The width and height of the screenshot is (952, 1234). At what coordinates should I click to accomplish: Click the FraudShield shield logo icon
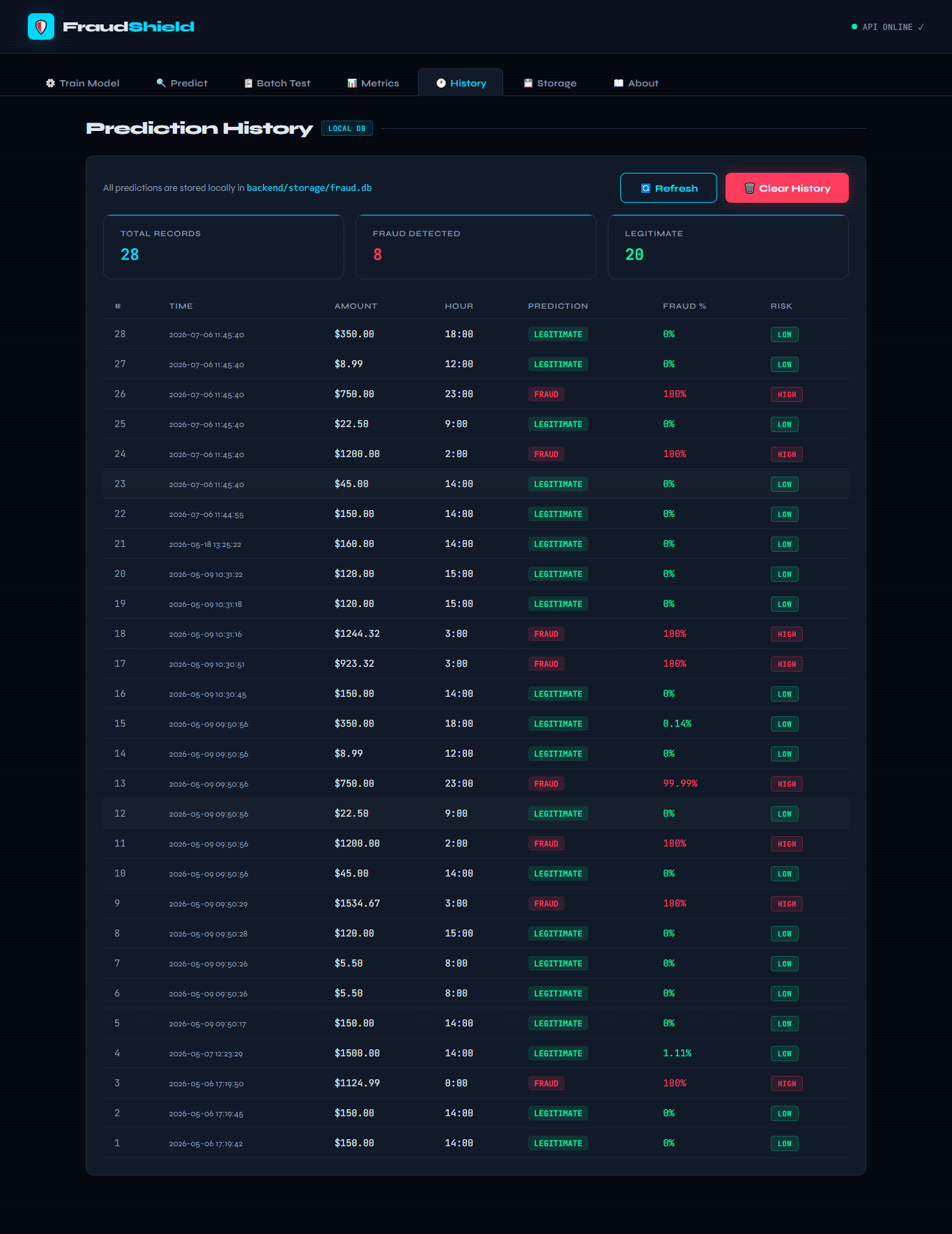tap(41, 26)
